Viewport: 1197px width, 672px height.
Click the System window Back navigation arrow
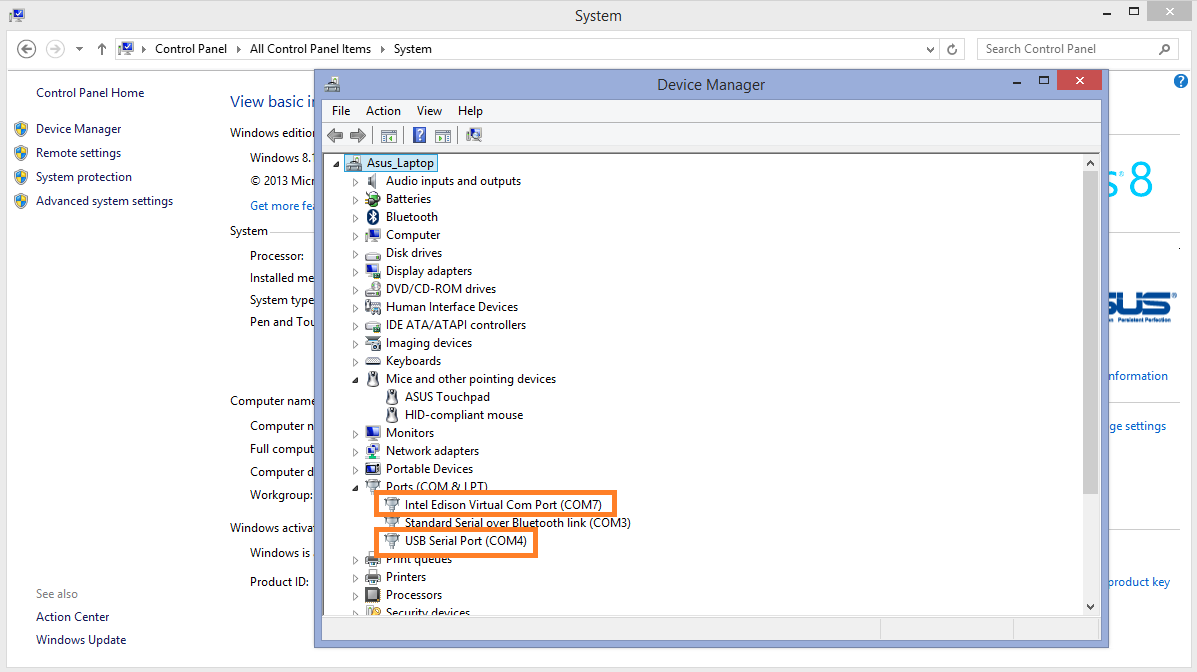(27, 49)
